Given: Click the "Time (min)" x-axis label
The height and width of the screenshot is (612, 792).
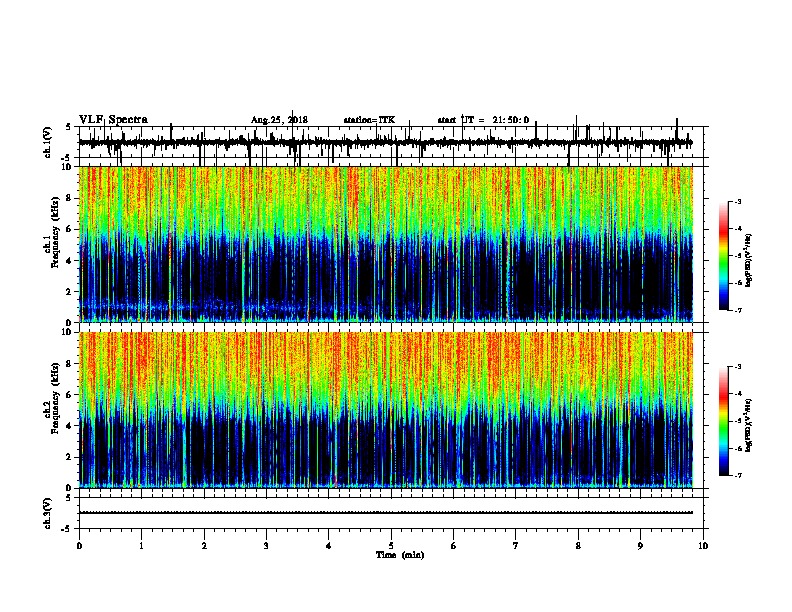Looking at the screenshot, I should coord(400,555).
